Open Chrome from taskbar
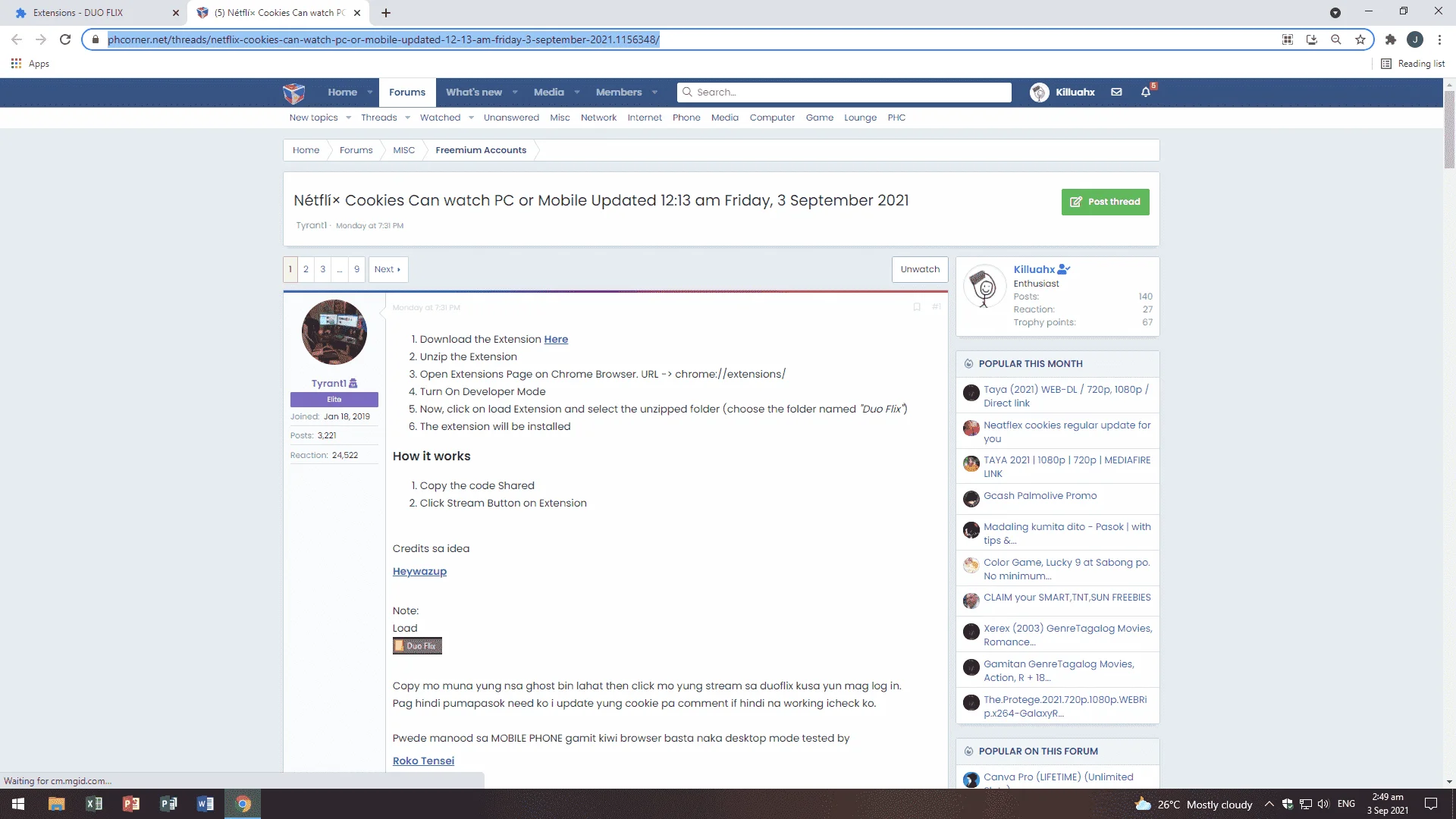1456x819 pixels. click(x=243, y=804)
